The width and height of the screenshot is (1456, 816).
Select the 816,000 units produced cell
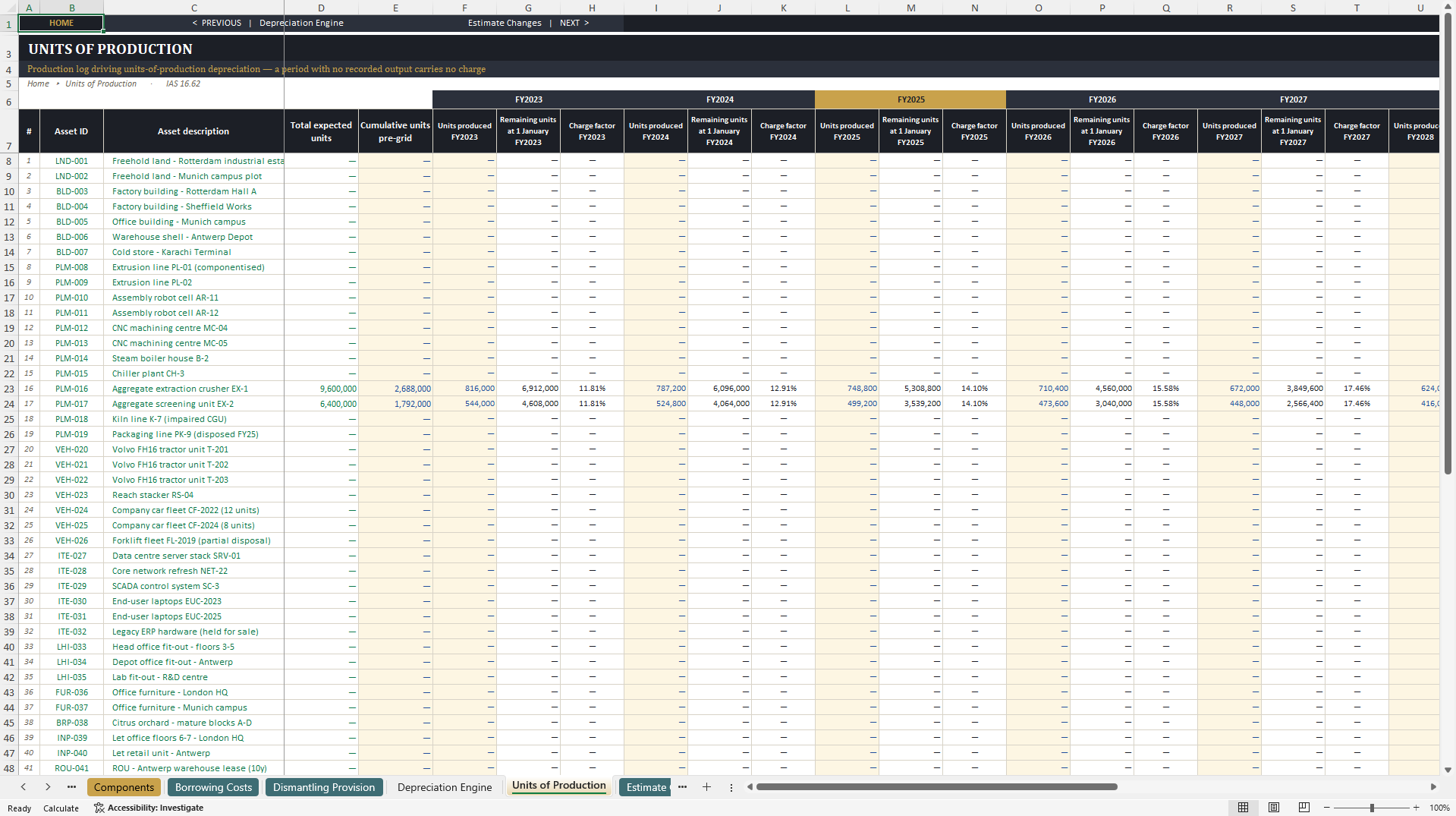point(464,389)
